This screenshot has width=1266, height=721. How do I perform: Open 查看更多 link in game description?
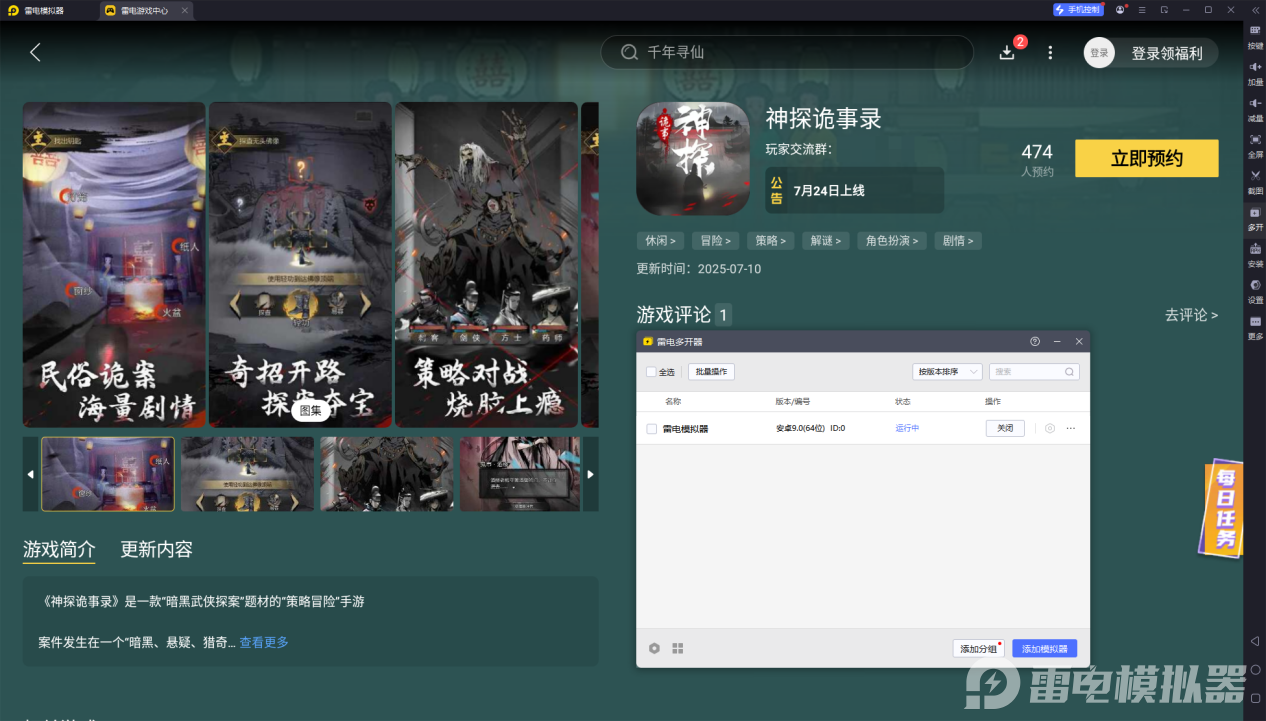(x=263, y=642)
